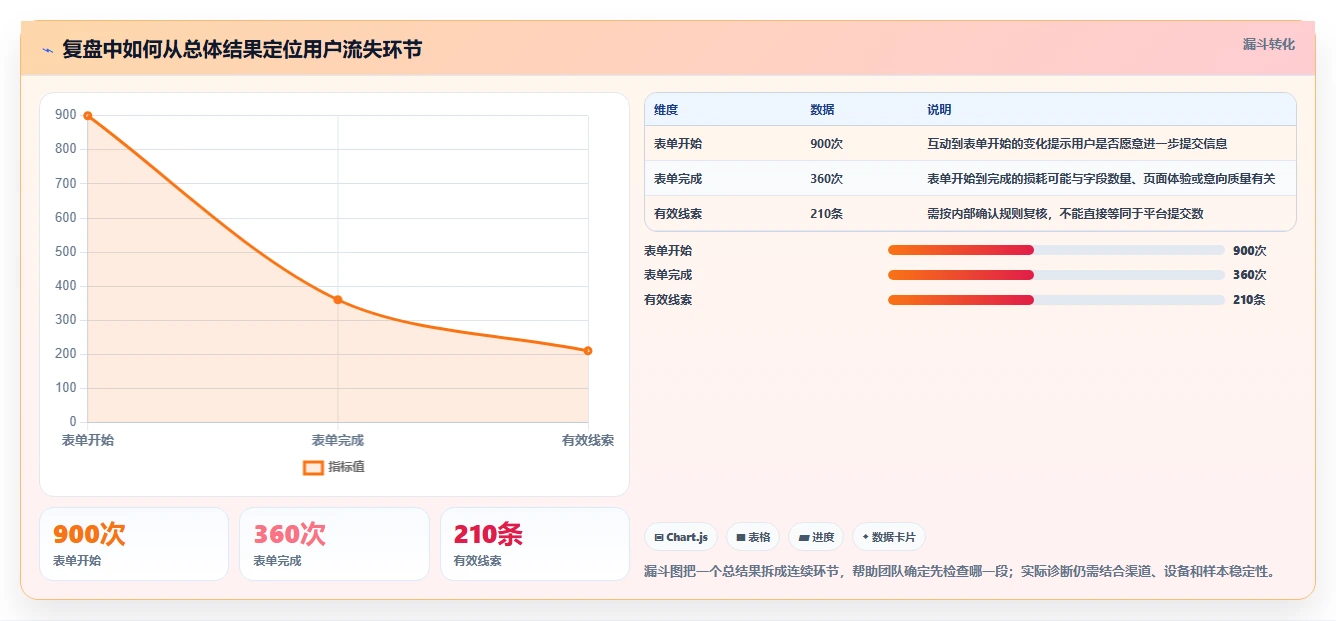This screenshot has height=621, width=1336.
Task: Click the 漏斗图 footer description text
Action: [961, 572]
